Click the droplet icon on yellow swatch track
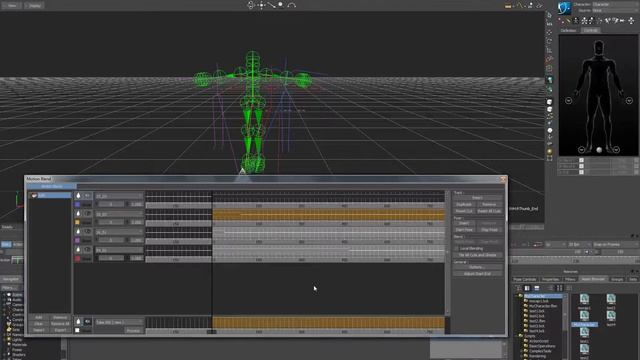This screenshot has width=640, height=360. [78, 213]
